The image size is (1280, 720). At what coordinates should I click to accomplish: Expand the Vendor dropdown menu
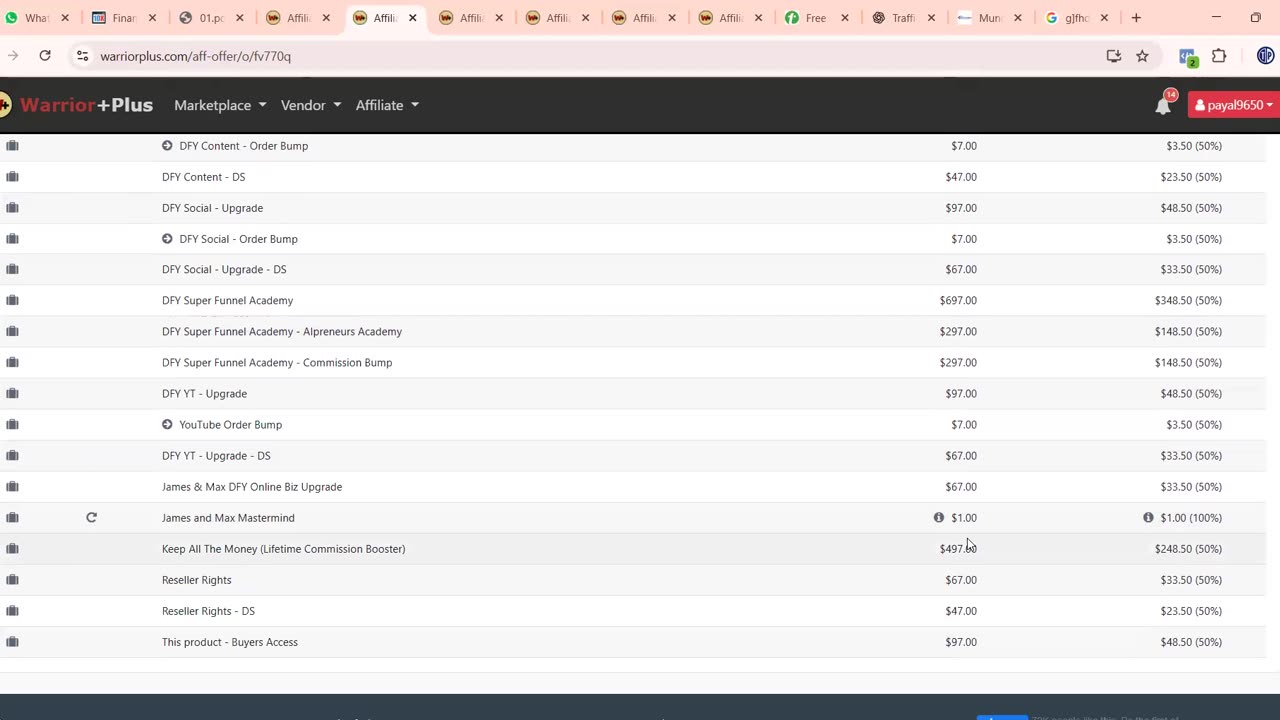click(311, 105)
